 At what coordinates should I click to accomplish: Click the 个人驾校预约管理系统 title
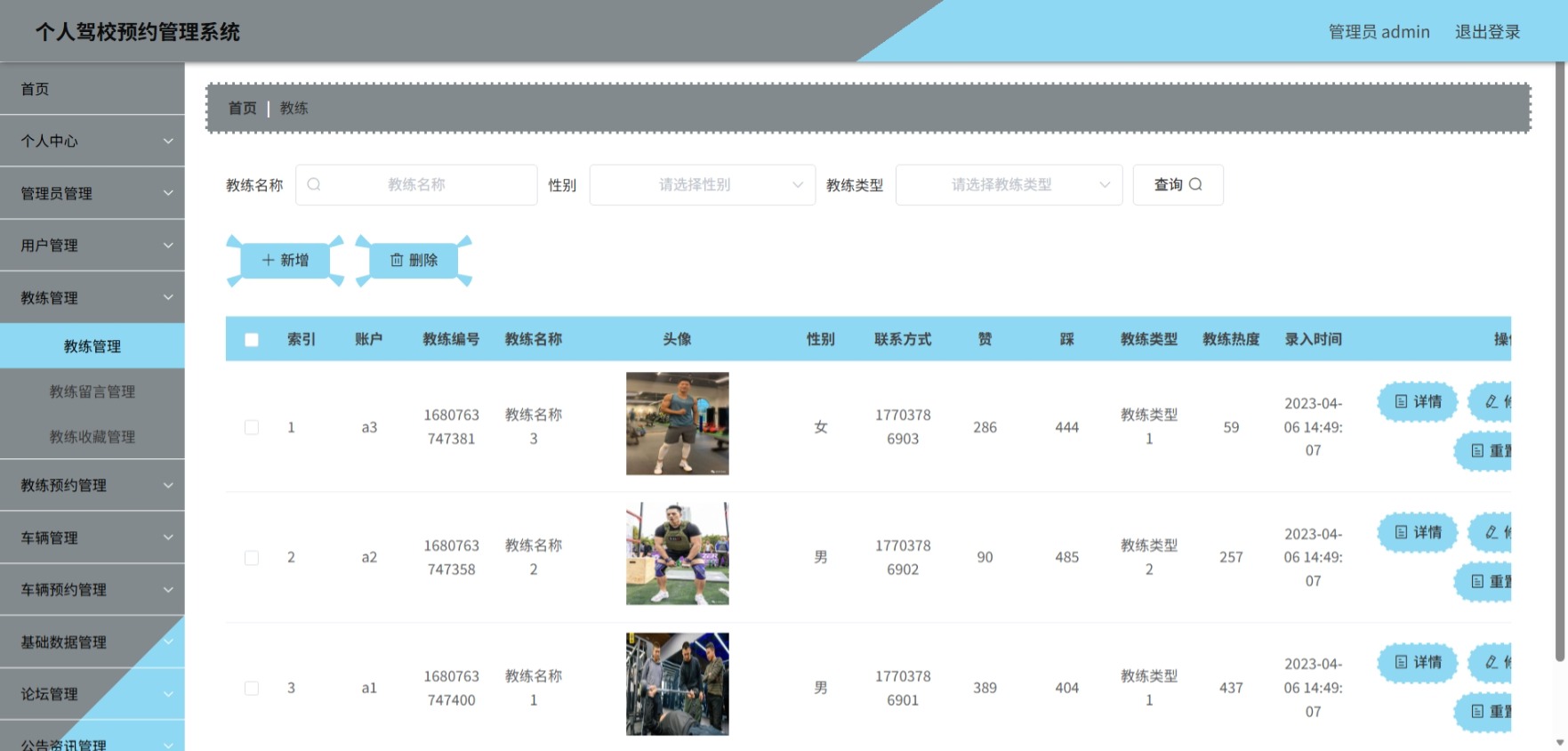click(138, 32)
